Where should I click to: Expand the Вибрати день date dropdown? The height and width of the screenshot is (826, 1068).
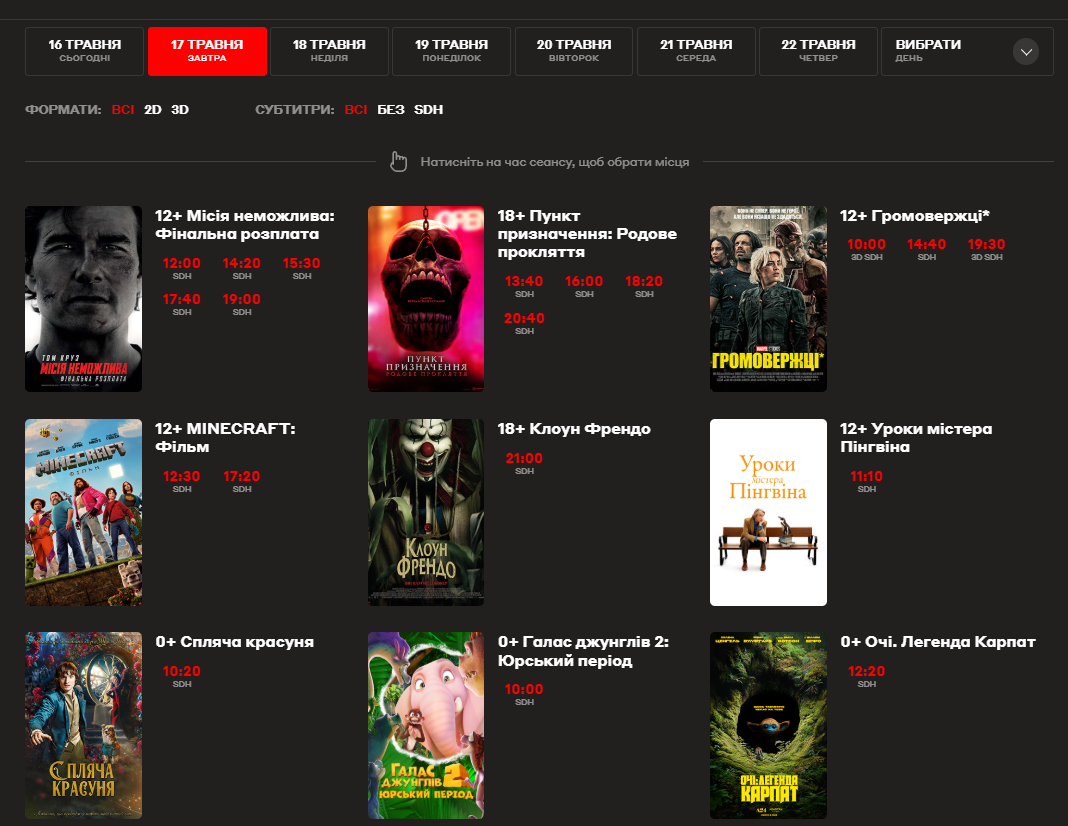pyautogui.click(x=967, y=51)
